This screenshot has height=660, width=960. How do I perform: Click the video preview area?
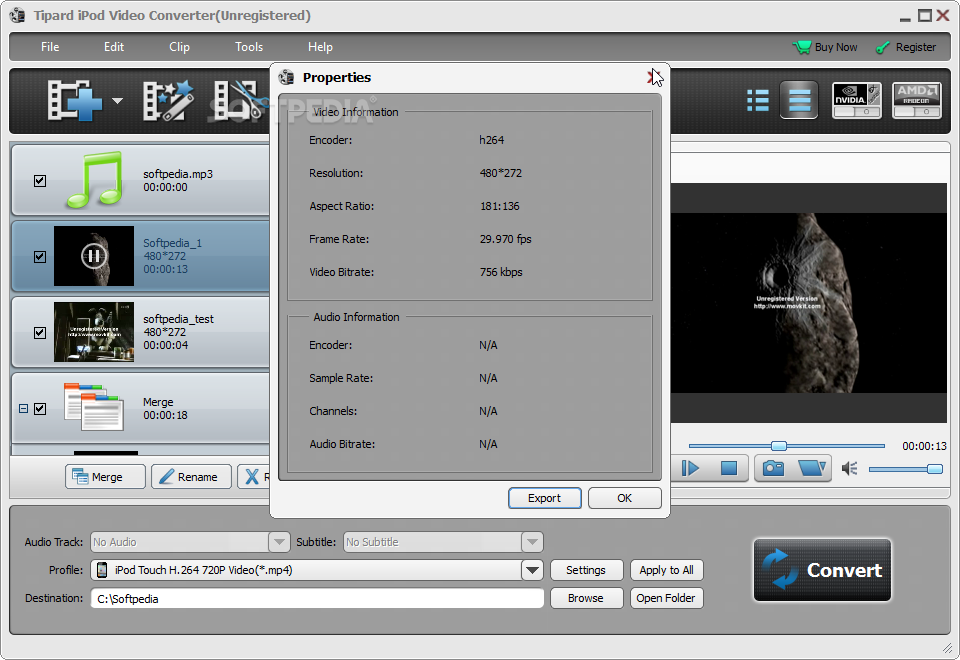pyautogui.click(x=808, y=303)
